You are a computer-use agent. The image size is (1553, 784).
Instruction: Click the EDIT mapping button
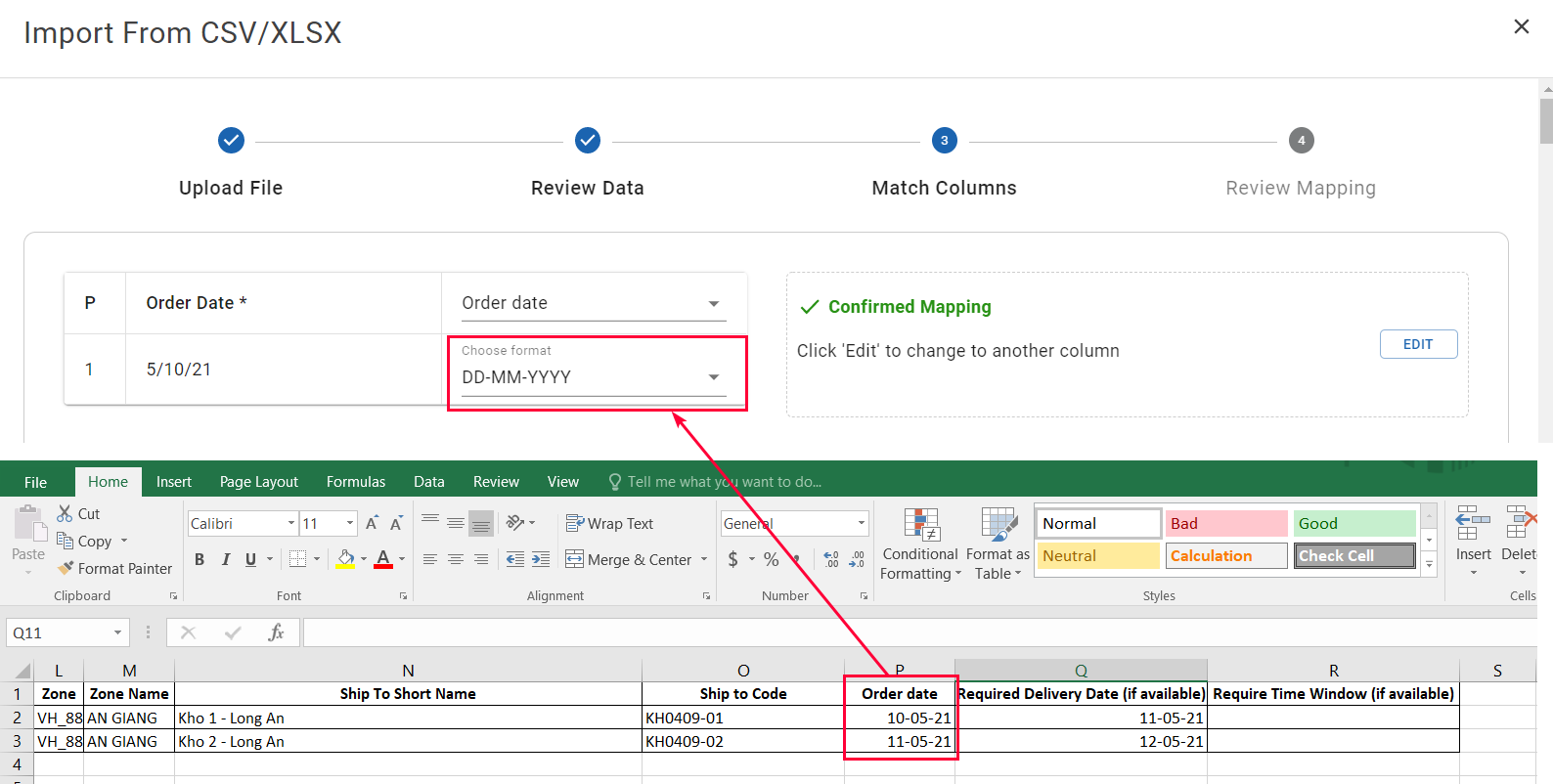(1418, 344)
